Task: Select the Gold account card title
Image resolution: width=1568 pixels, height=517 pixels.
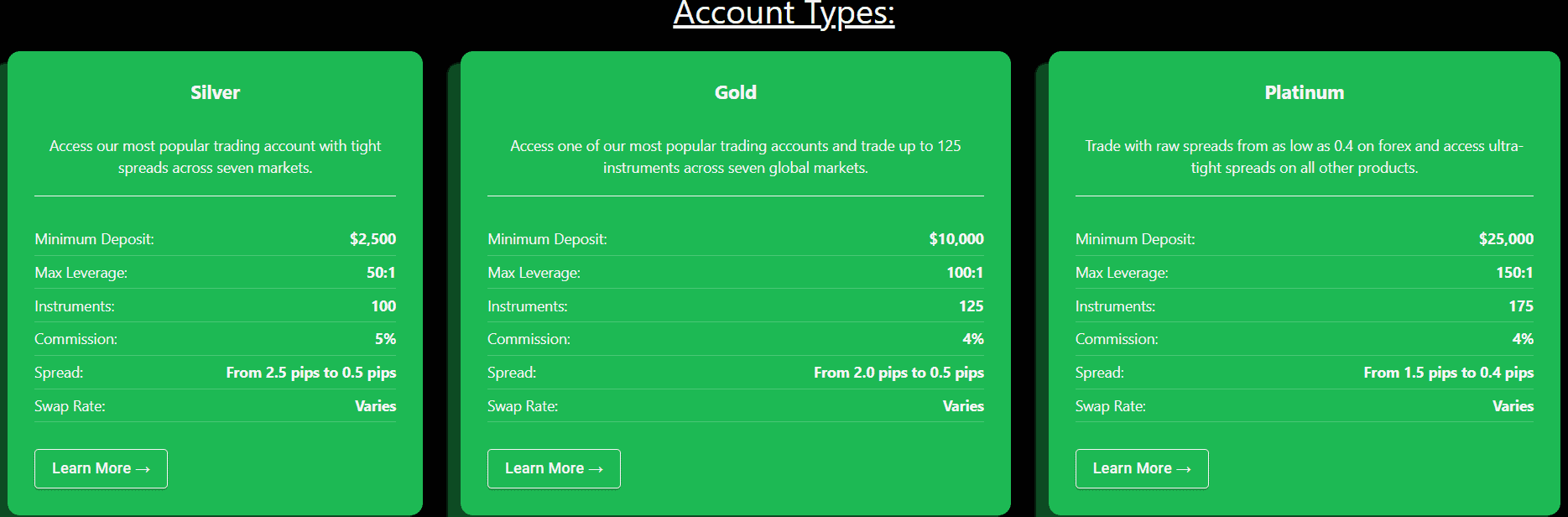Action: tap(735, 92)
